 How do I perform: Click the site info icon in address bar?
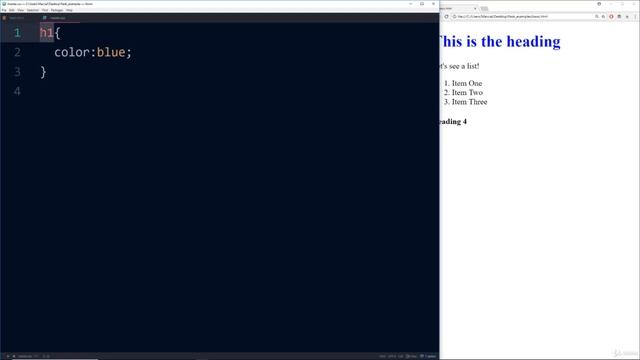[454, 17]
